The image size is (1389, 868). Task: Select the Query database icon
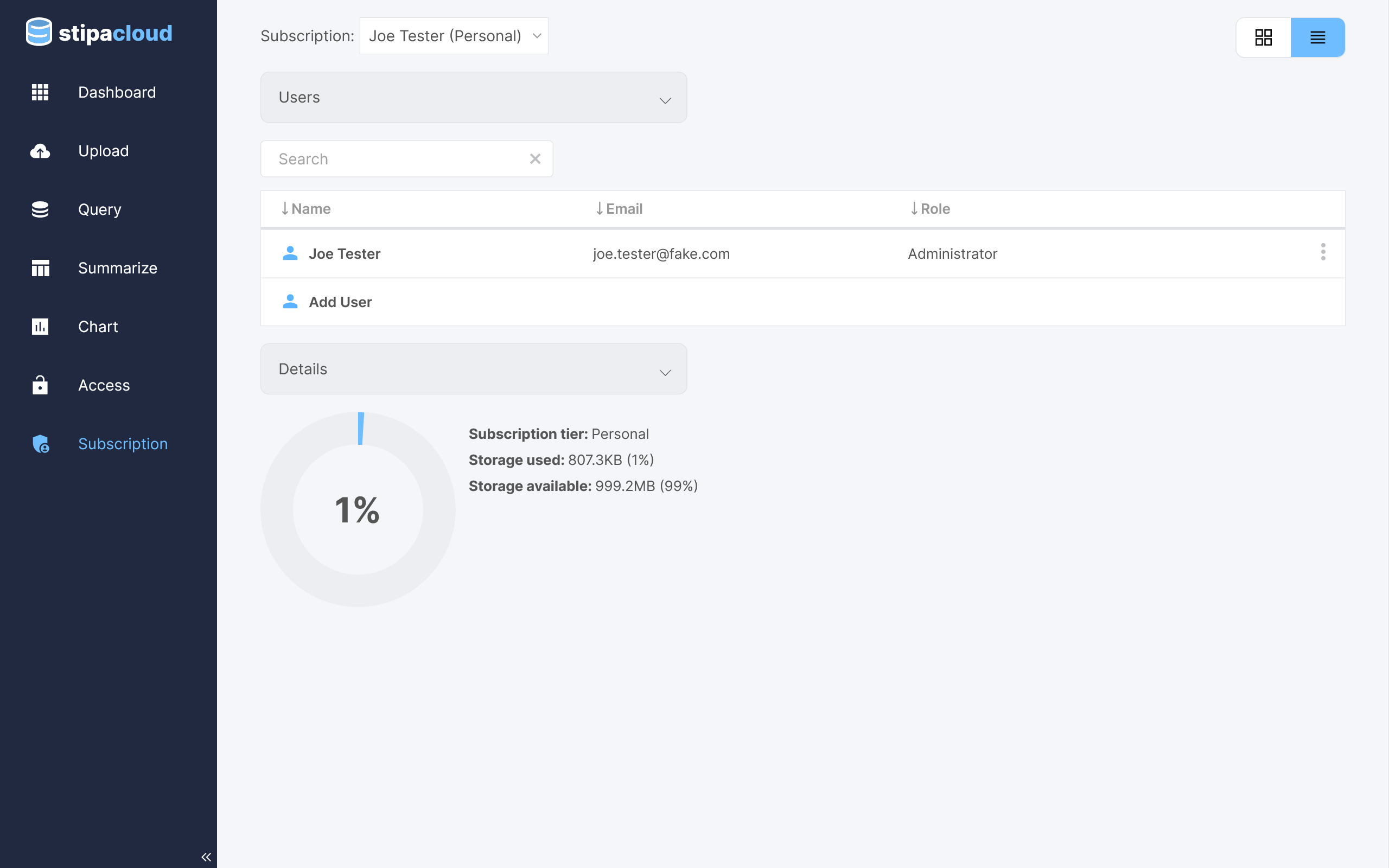[x=40, y=209]
